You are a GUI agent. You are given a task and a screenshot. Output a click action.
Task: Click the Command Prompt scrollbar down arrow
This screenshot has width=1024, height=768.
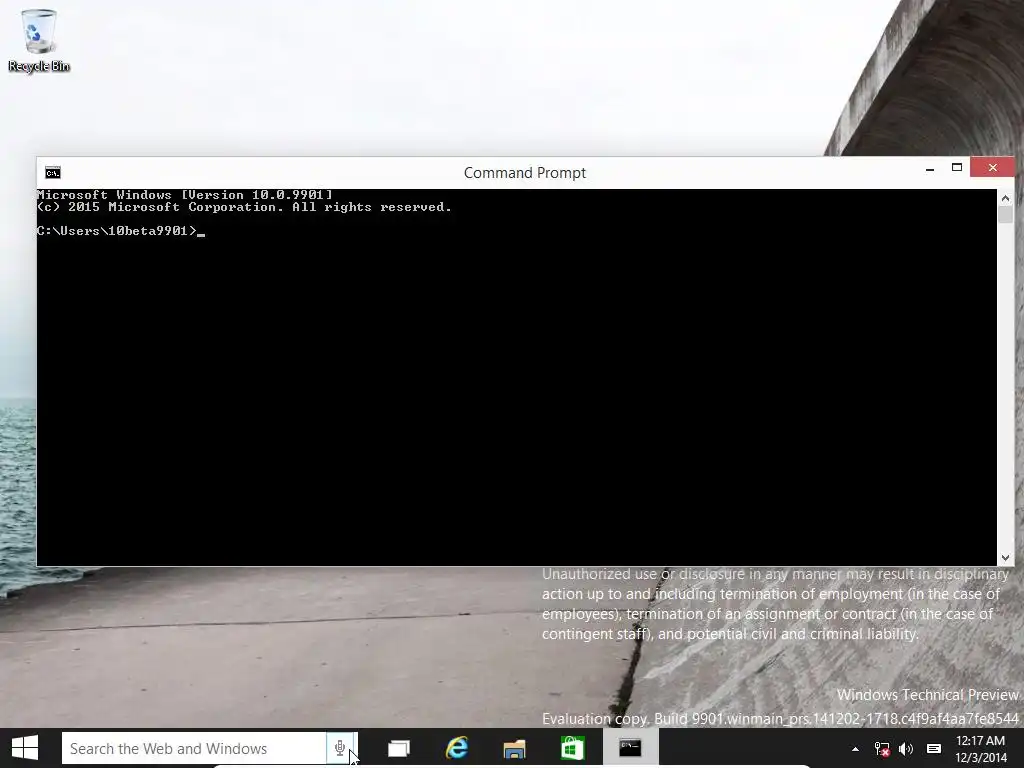tap(1006, 558)
